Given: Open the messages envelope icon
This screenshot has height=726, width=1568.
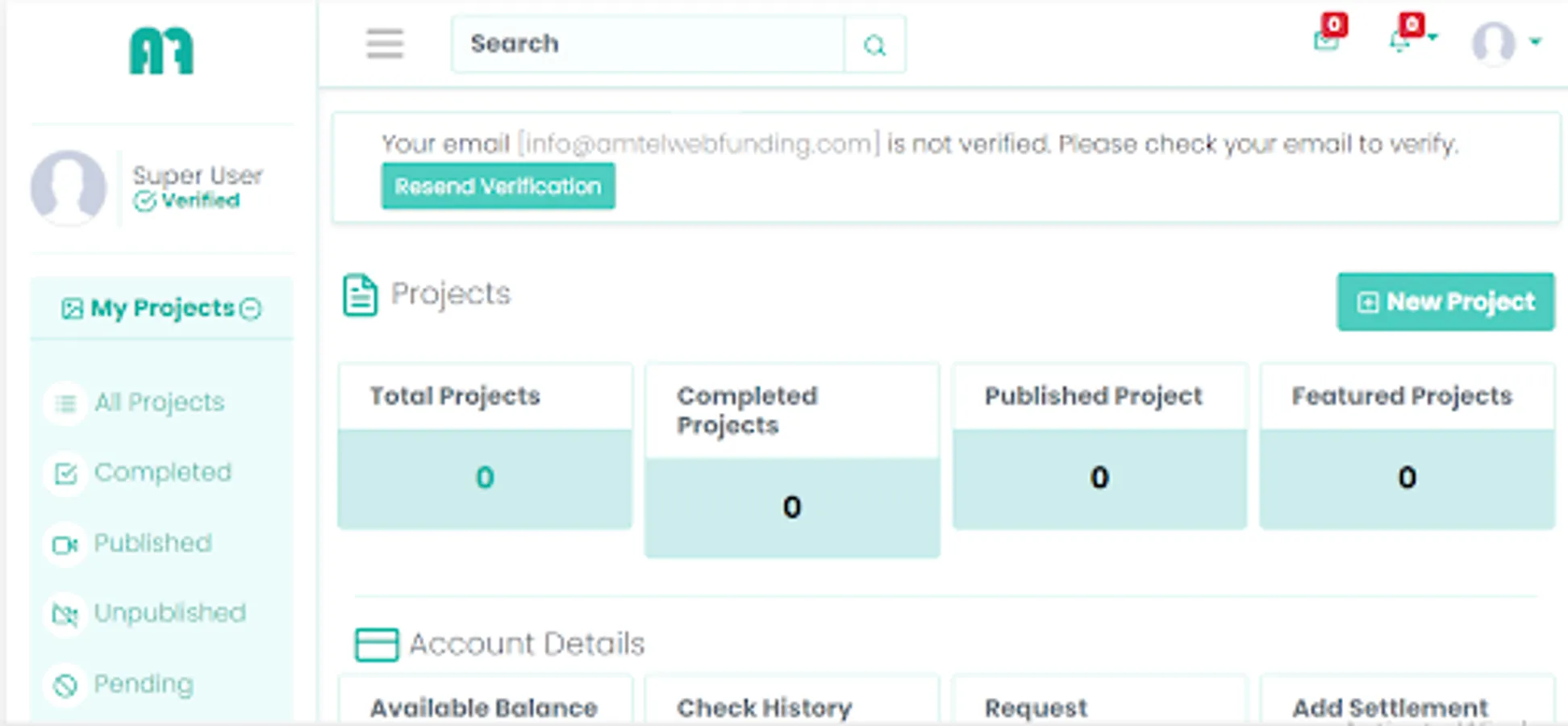Looking at the screenshot, I should coord(1325,40).
